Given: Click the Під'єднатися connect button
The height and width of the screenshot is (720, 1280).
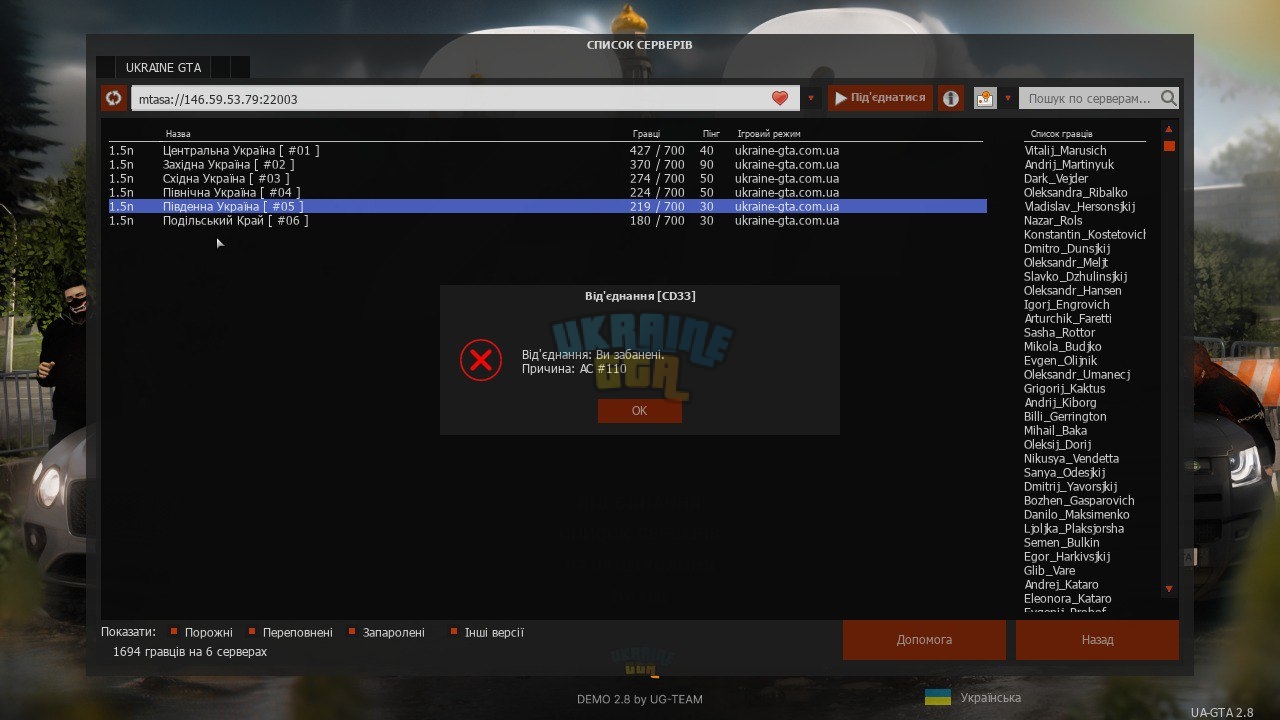Looking at the screenshot, I should [880, 98].
